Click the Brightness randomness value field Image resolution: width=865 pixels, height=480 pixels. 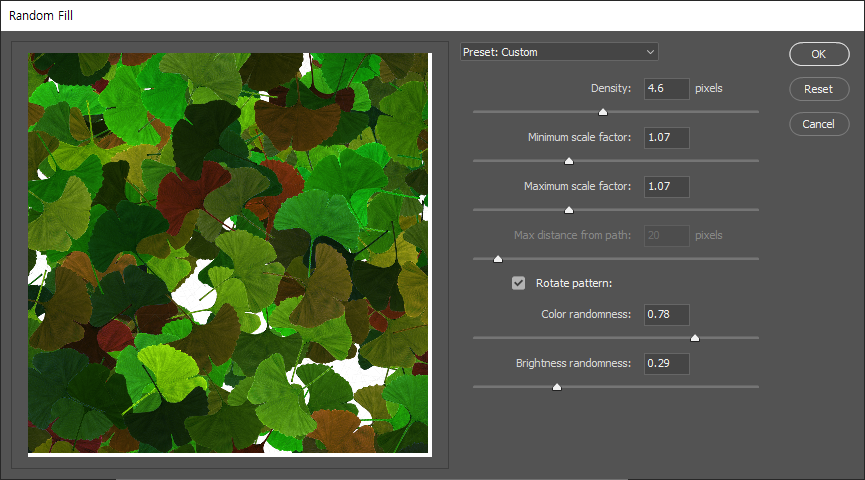pos(666,364)
